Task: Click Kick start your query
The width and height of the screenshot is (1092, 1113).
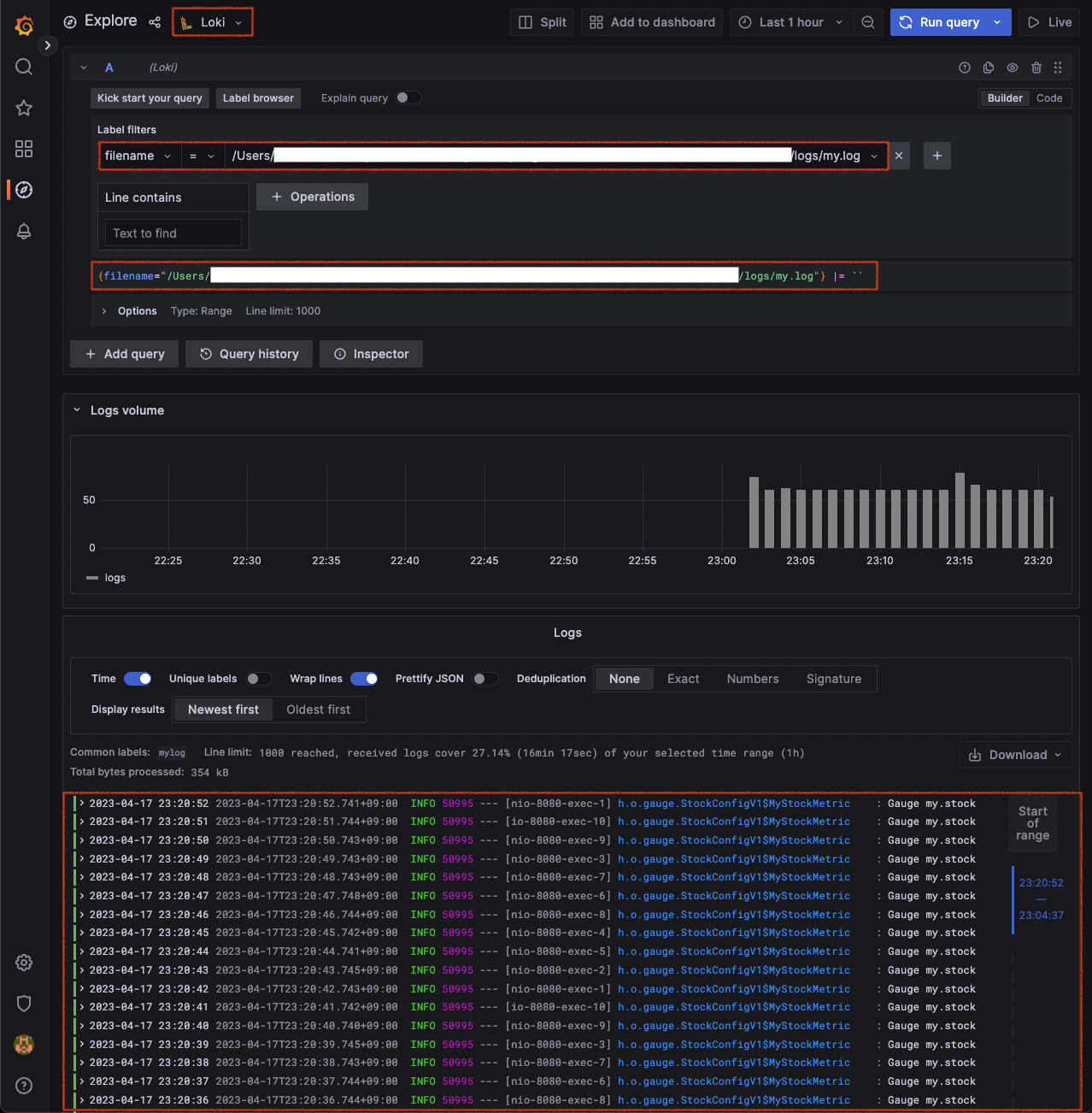Action: point(150,98)
